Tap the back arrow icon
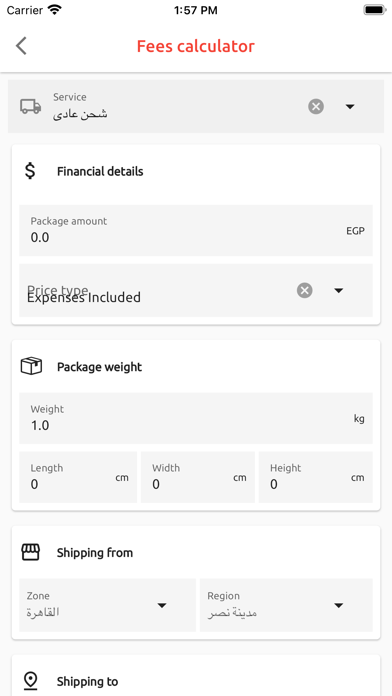 coord(21,46)
